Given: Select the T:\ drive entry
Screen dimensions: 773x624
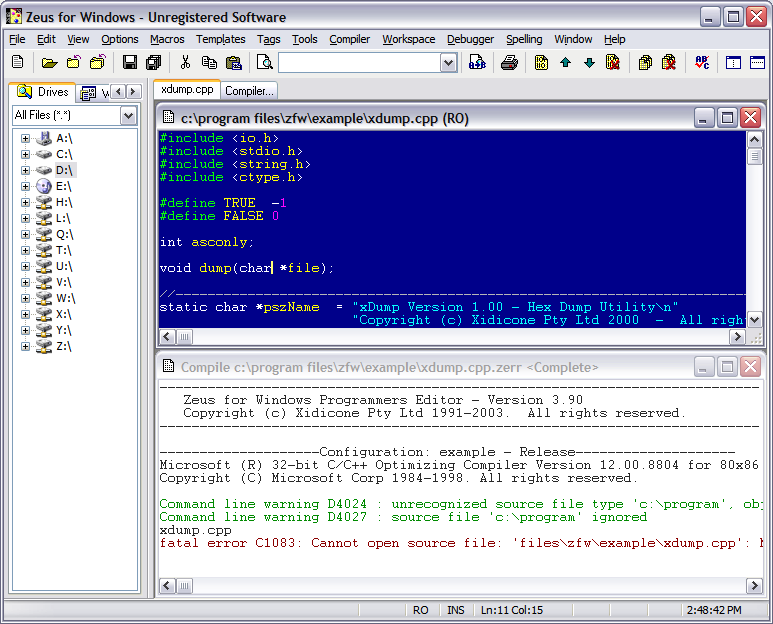Looking at the screenshot, I should pos(64,250).
